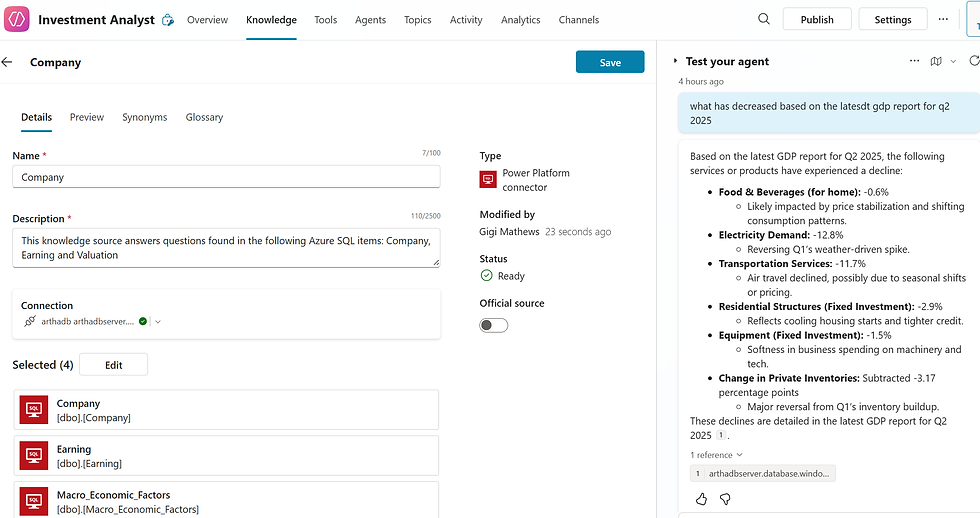
Task: Click the Save button
Action: click(x=610, y=62)
